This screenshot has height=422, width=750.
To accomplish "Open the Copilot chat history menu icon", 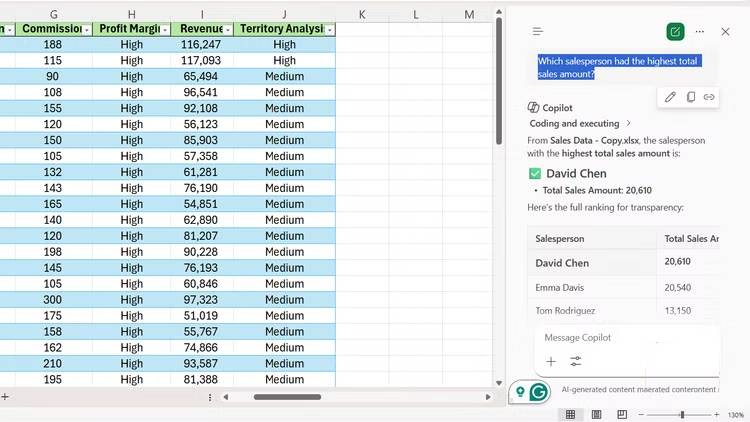I will [538, 32].
